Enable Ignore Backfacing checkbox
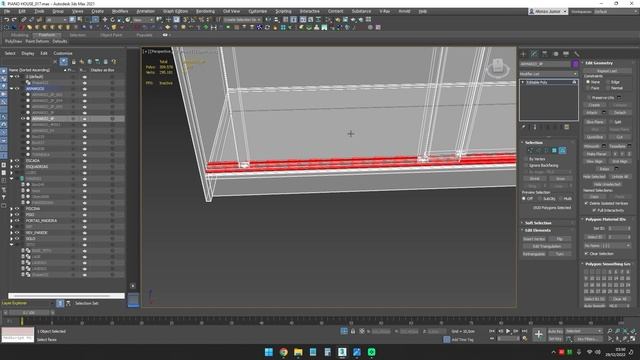Screen dimensions: 640x360 525,165
